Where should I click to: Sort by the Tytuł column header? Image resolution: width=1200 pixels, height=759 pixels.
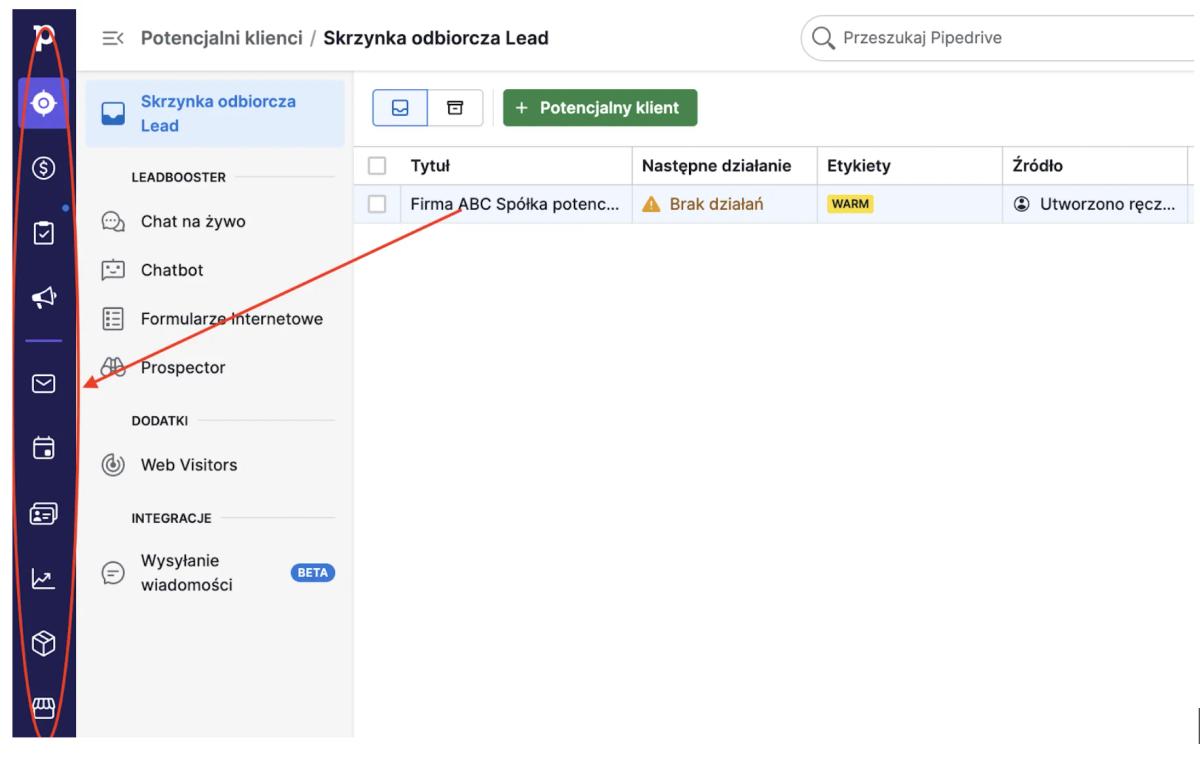430,166
